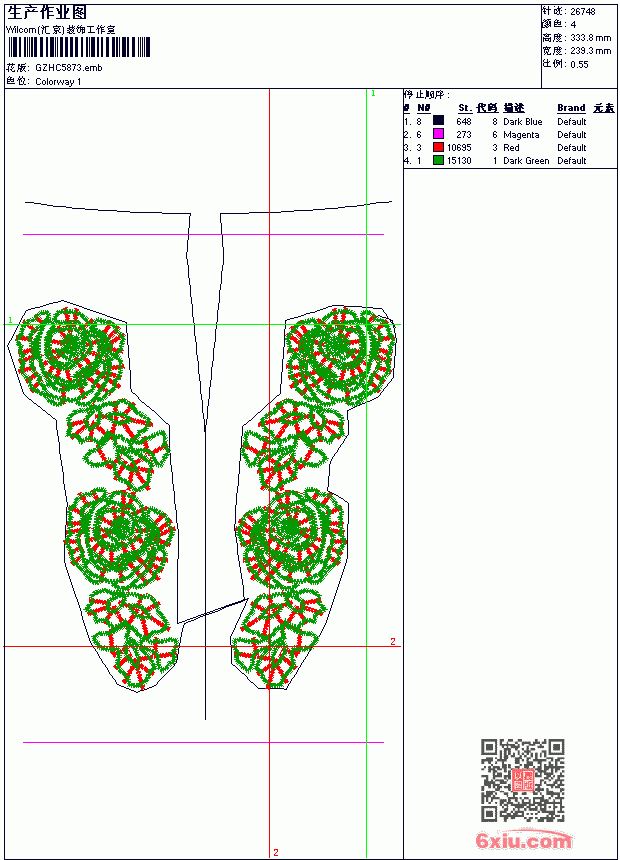Click the Dark Blue color swatch
Image resolution: width=620 pixels, height=860 pixels.
[438, 121]
